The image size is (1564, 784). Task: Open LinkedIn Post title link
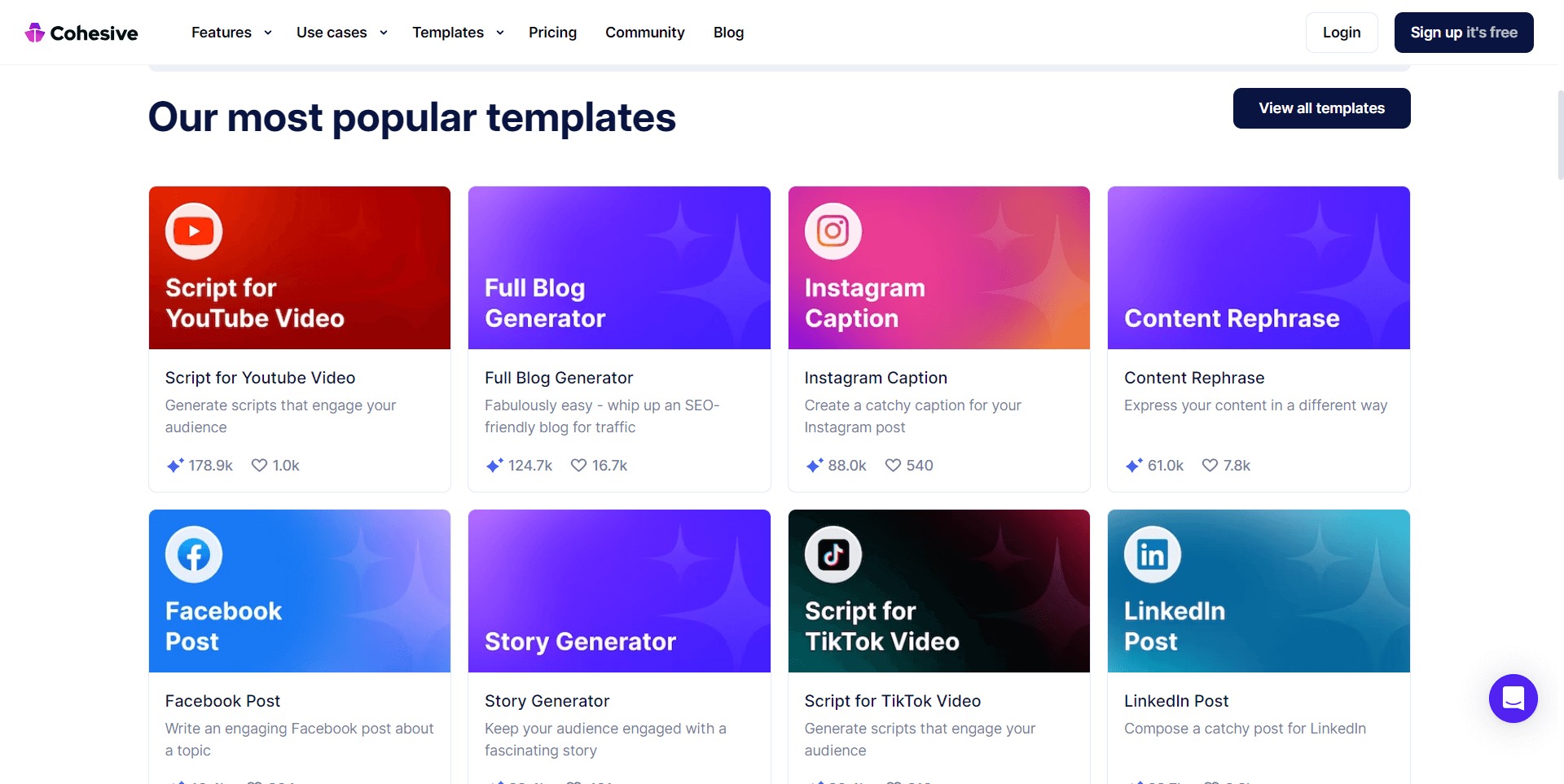(x=1176, y=701)
